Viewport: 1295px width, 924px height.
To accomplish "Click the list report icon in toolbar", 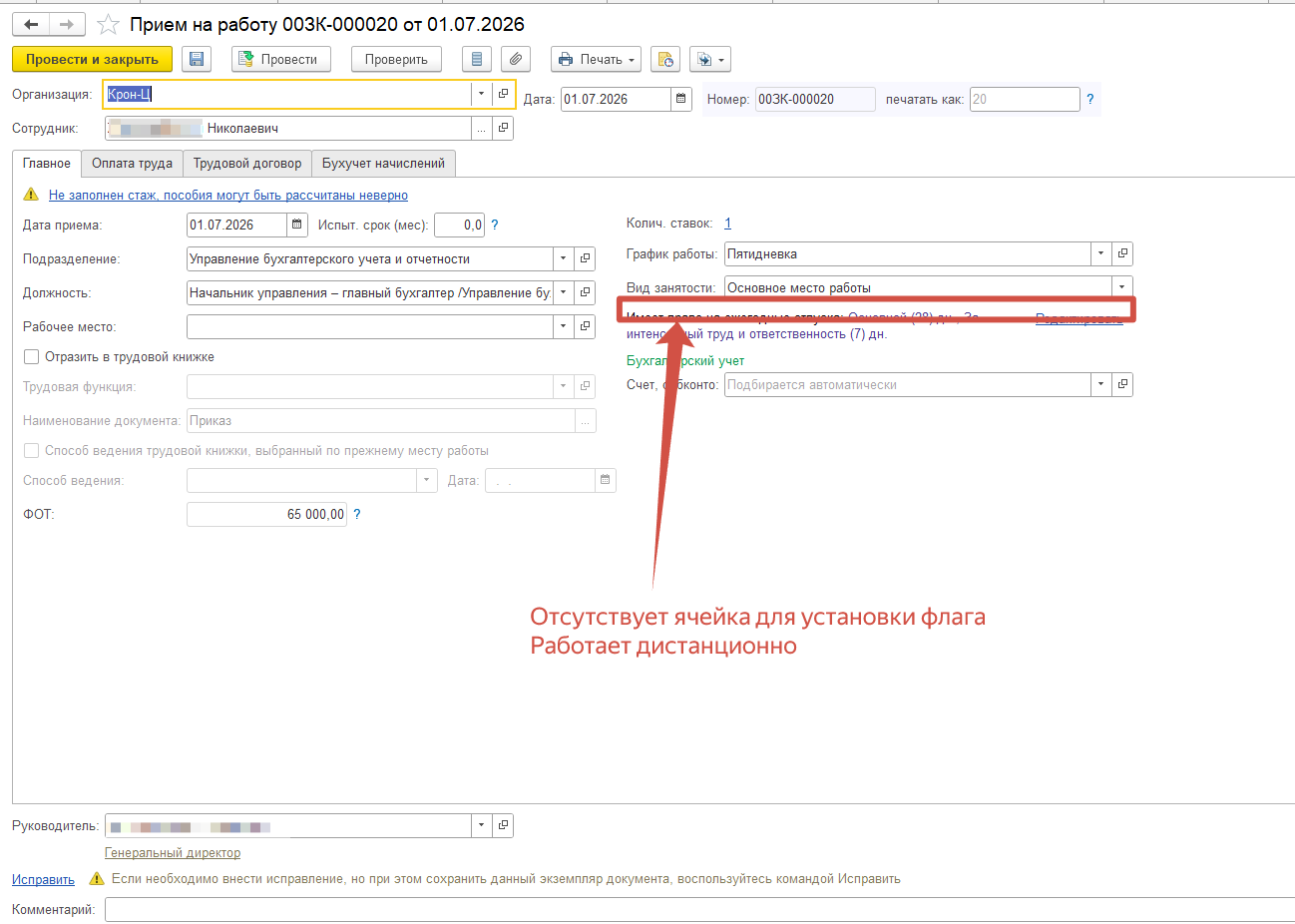I will [477, 59].
